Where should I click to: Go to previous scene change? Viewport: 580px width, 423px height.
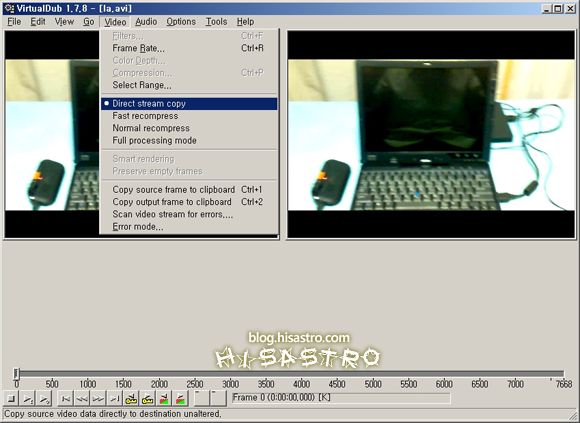(x=164, y=399)
